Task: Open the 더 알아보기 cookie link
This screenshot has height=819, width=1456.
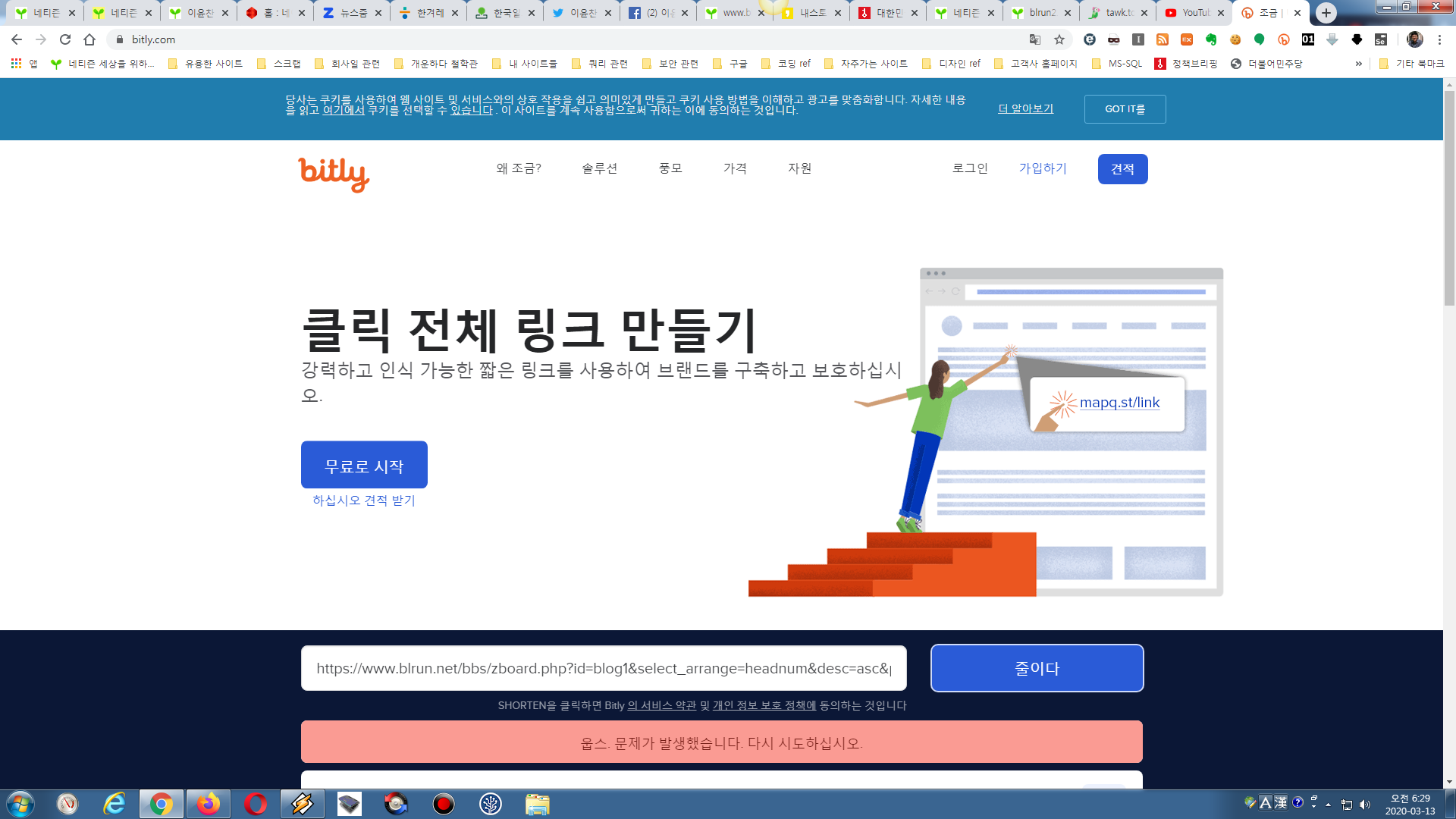Action: (x=1026, y=109)
